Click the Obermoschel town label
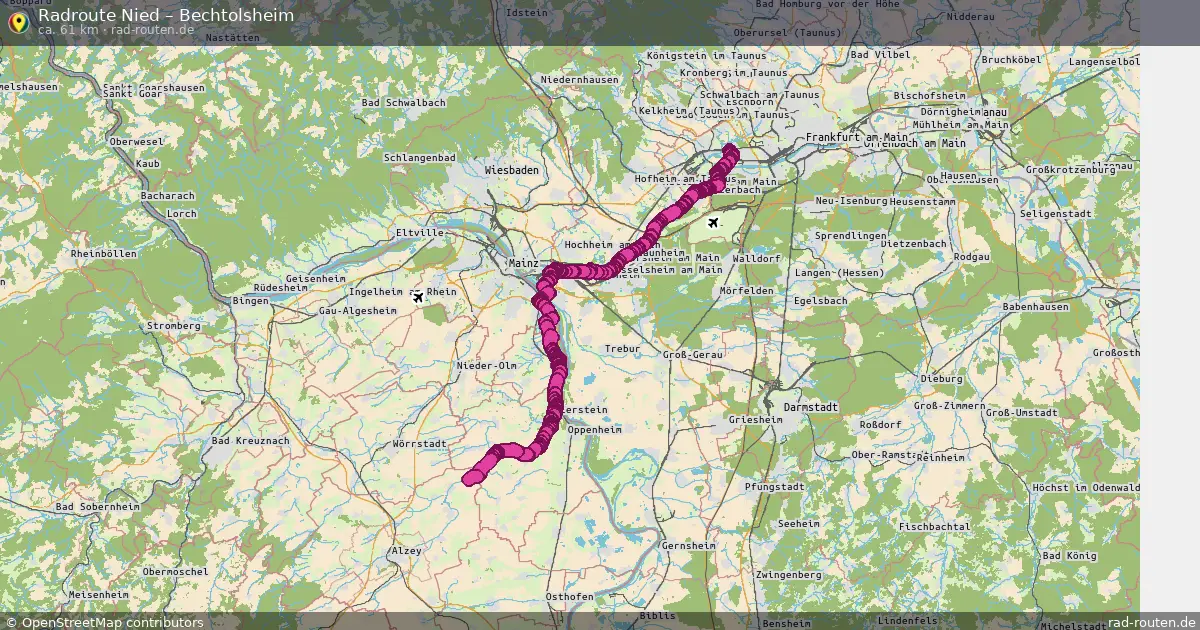This screenshot has width=1200, height=630. (175, 572)
